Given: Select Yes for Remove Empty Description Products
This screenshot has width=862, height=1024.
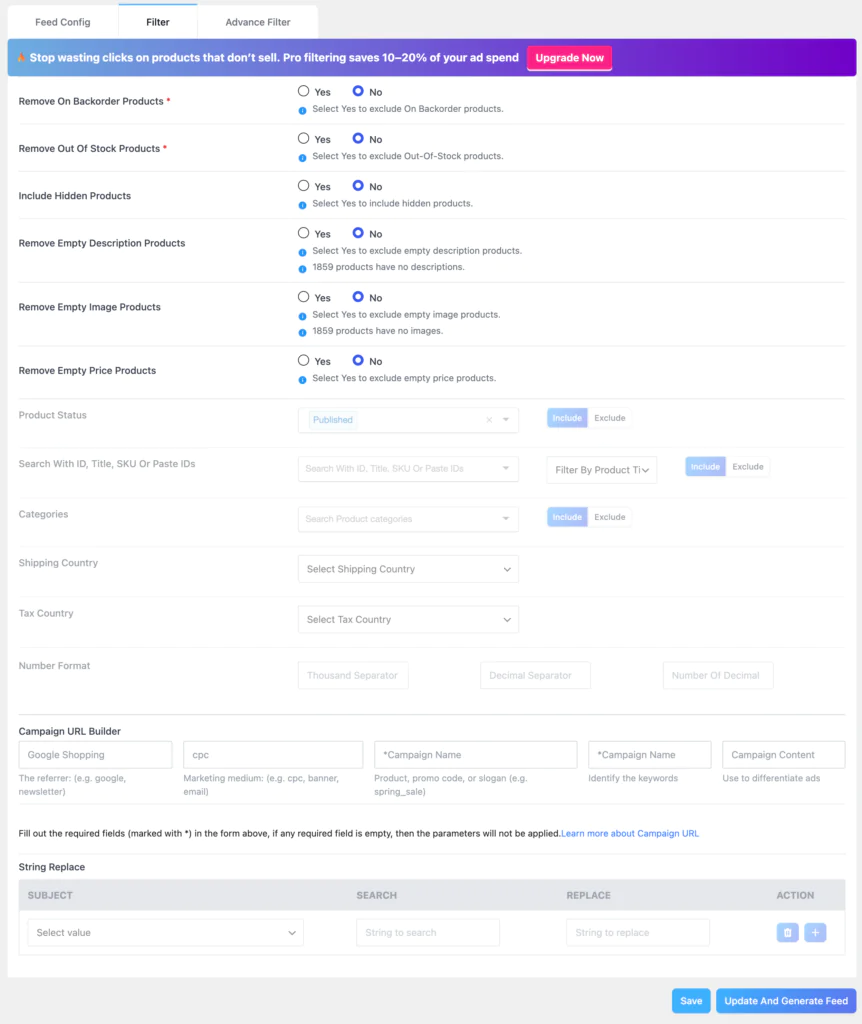Looking at the screenshot, I should [304, 233].
